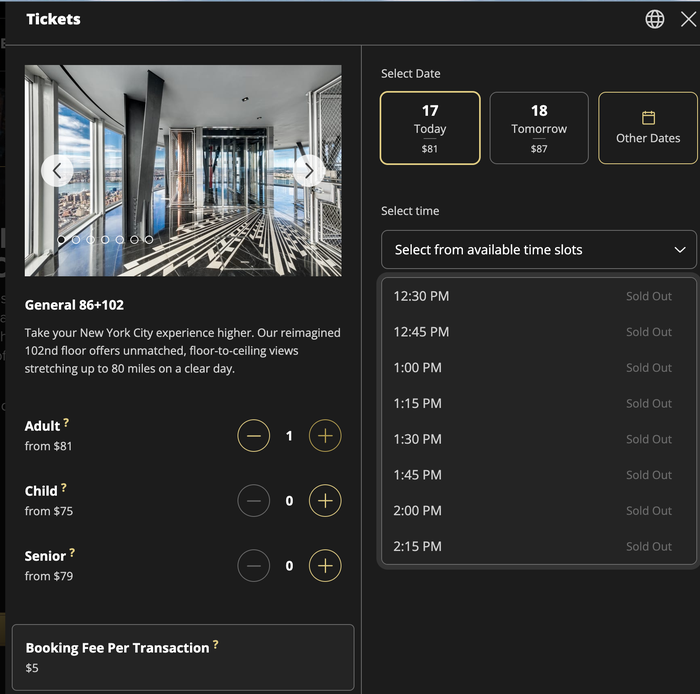Open Adult ticket info question mark
The image size is (700, 694).
pyautogui.click(x=66, y=422)
